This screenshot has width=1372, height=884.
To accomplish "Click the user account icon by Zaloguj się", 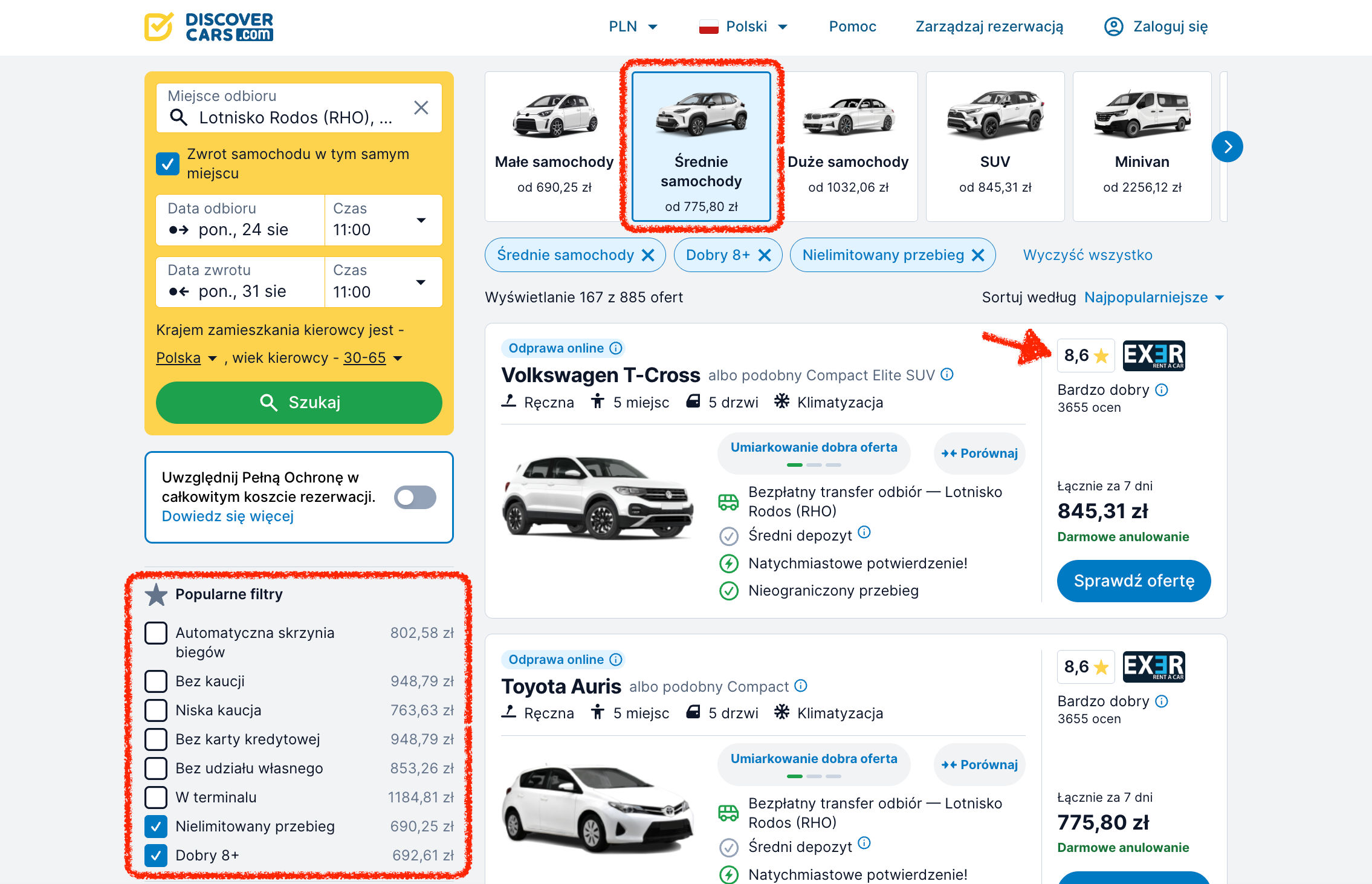I will [1113, 27].
